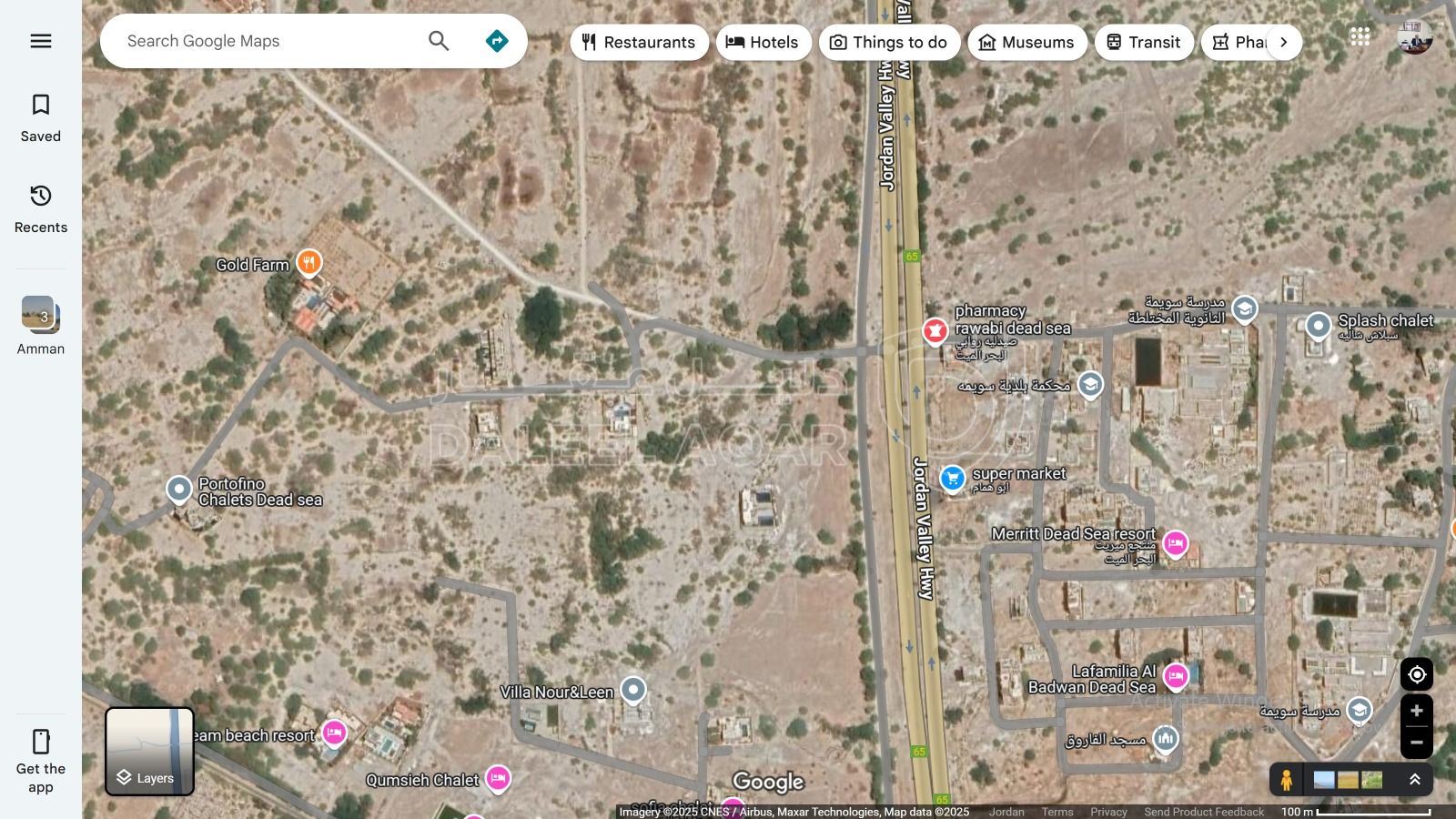1456x819 pixels.
Task: Expand the imagery strip with double chevron
Action: point(1415,780)
